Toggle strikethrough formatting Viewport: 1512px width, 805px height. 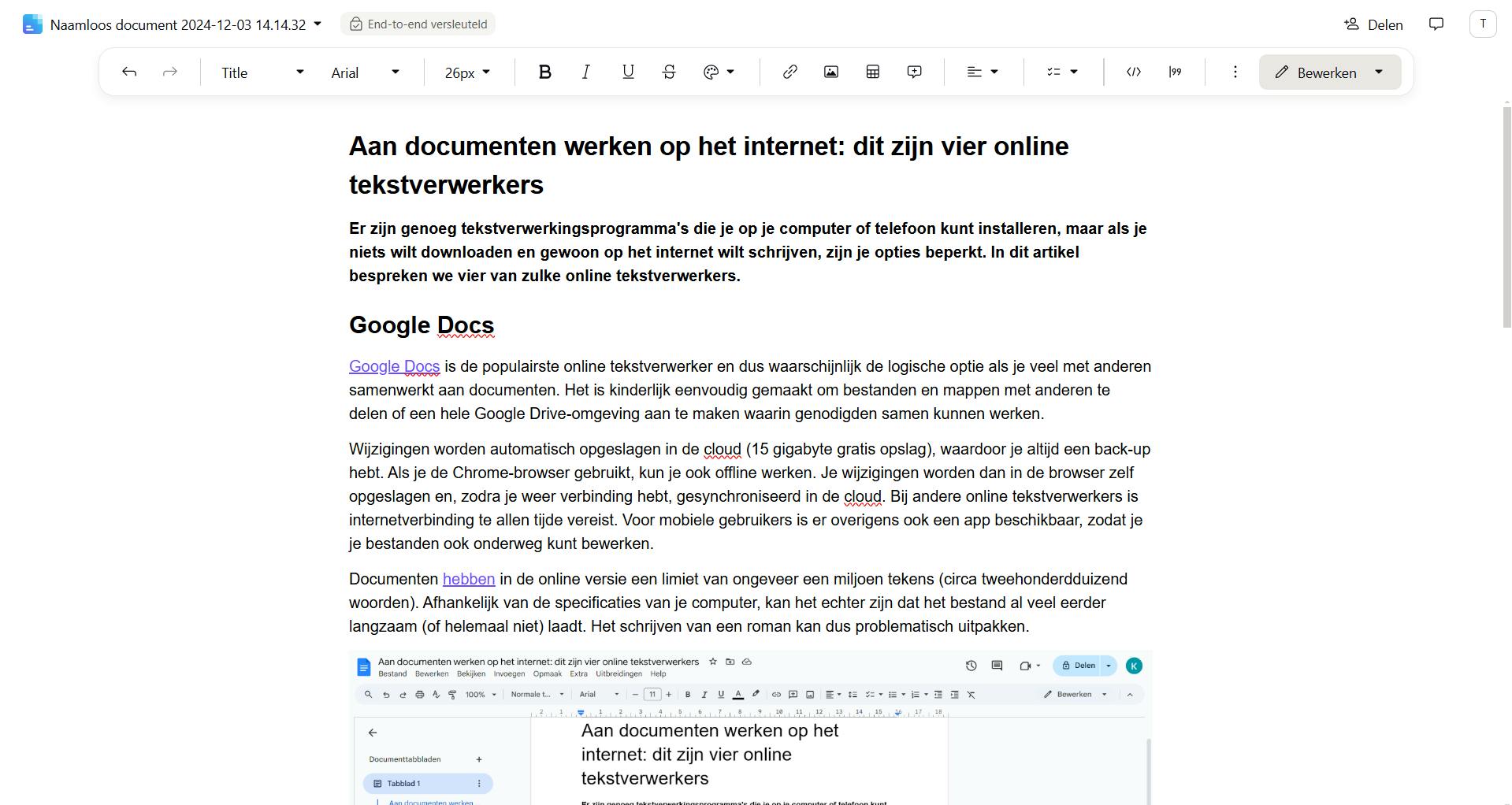pos(667,72)
